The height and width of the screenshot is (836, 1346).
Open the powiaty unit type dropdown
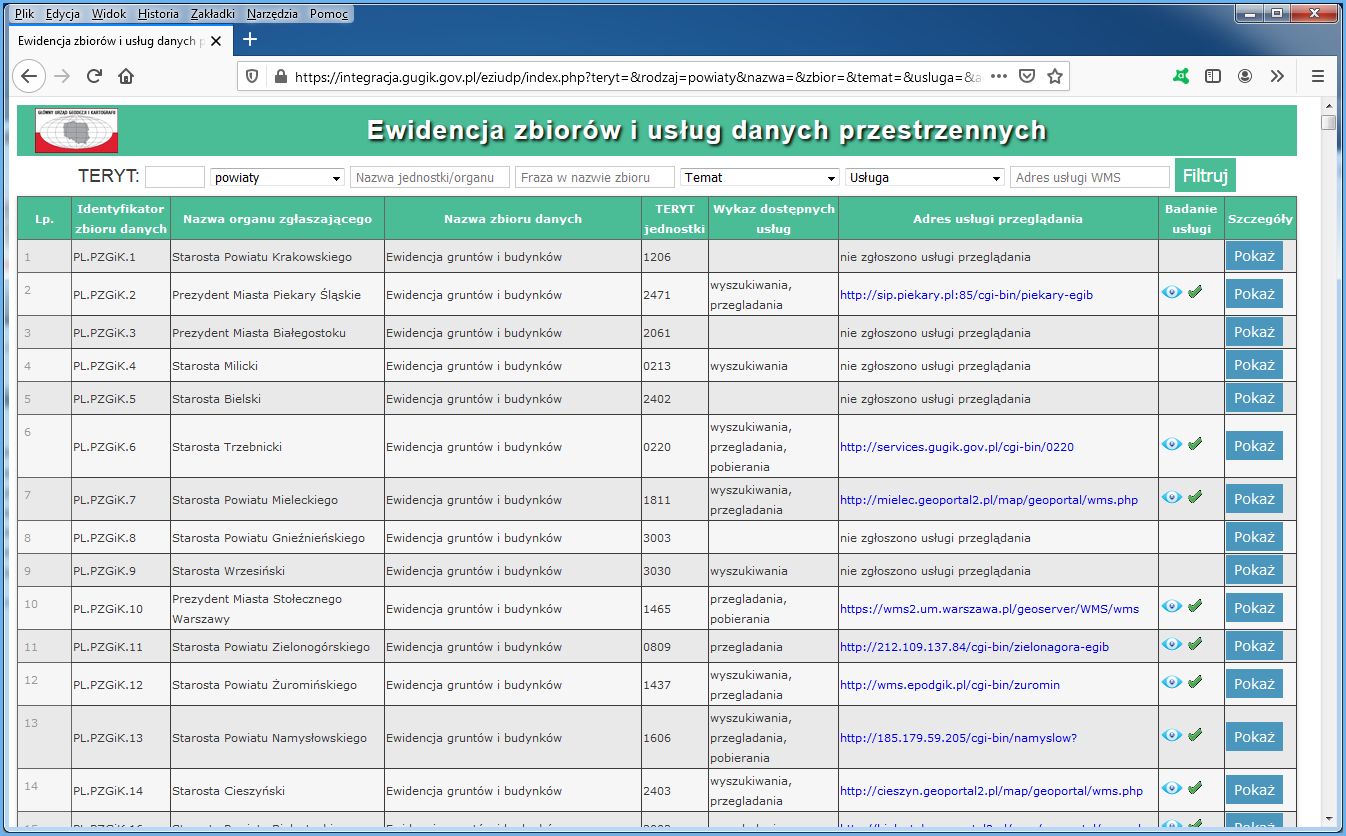pyautogui.click(x=277, y=177)
